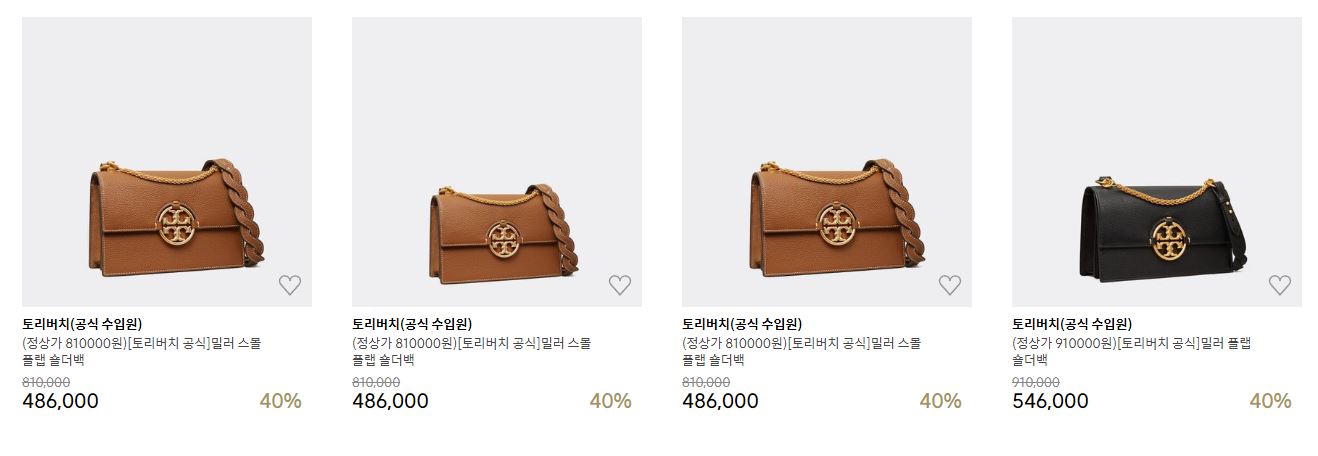Click 토리버치(공식 수입원) brand on third product
Viewport: 1318px width, 456px height.
[742, 324]
